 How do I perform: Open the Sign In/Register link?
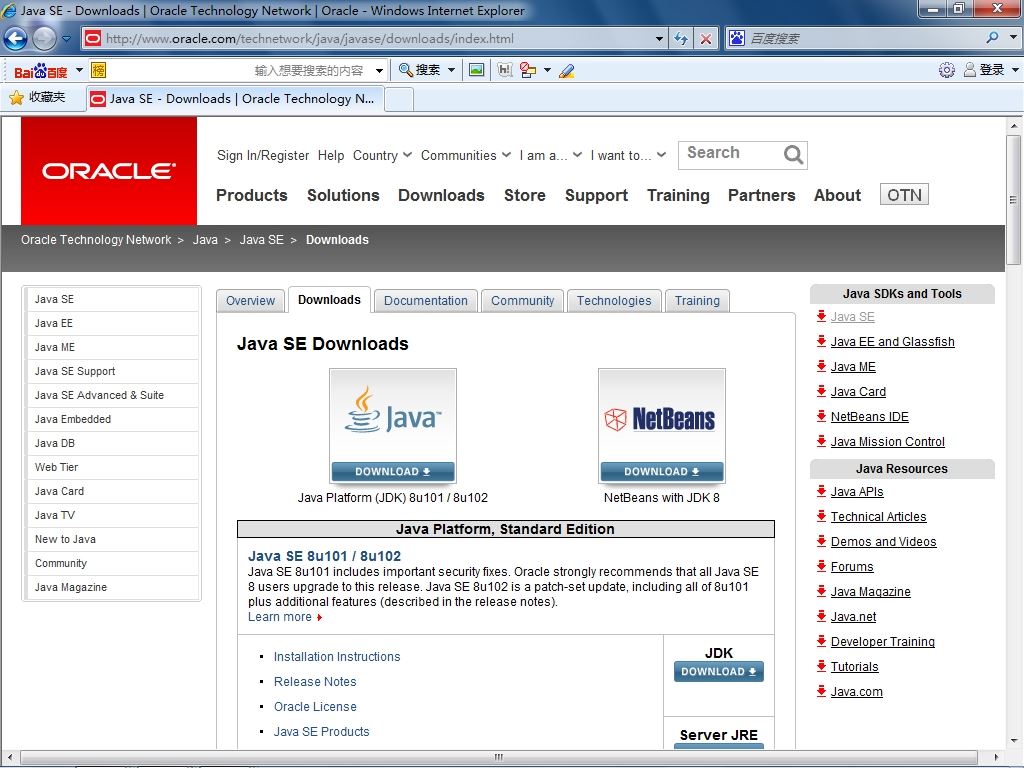263,155
